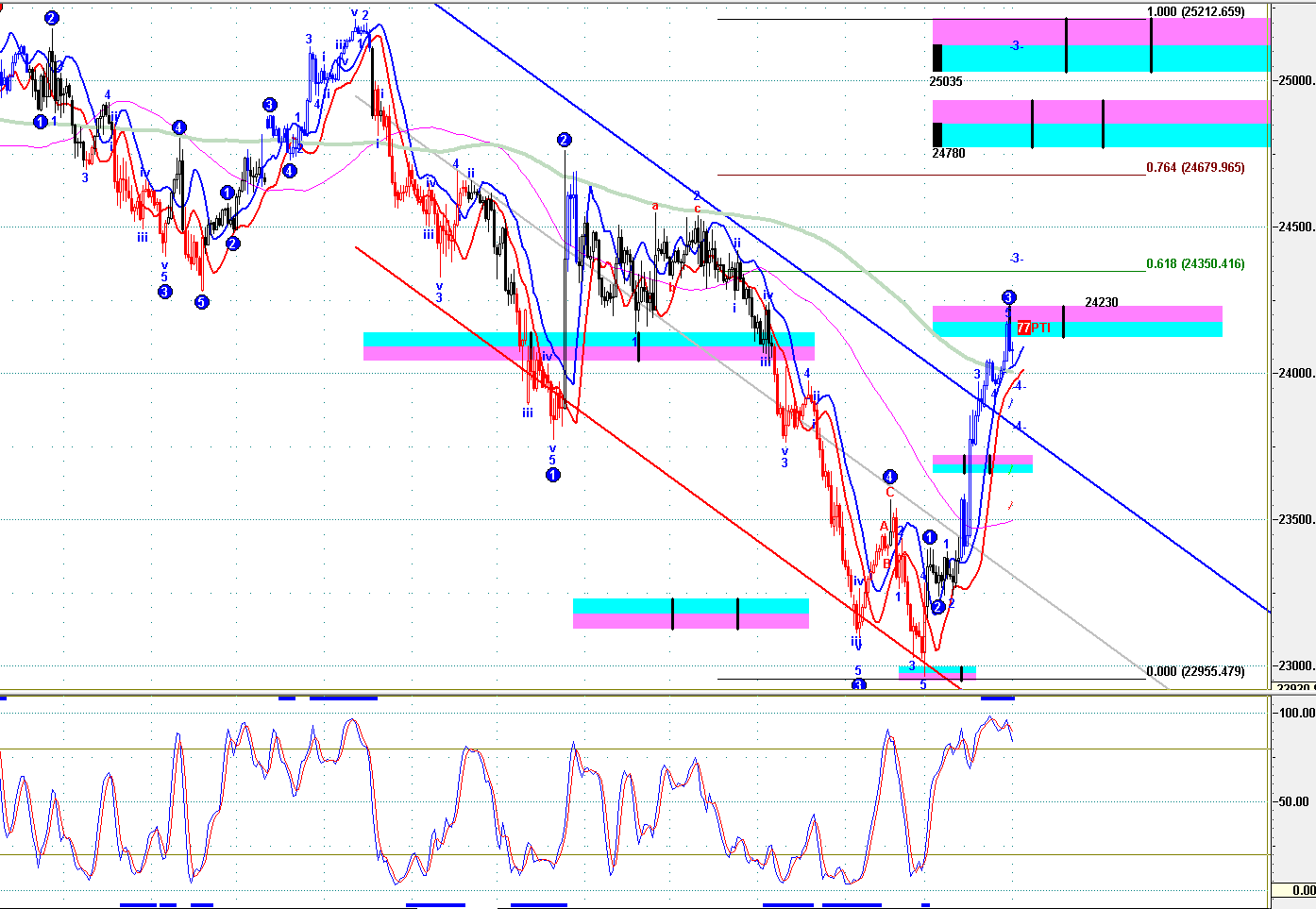This screenshot has height=909, width=1316.
Task: Click the 0.618 (24350.416) Fibonacci label
Action: pos(1195,263)
